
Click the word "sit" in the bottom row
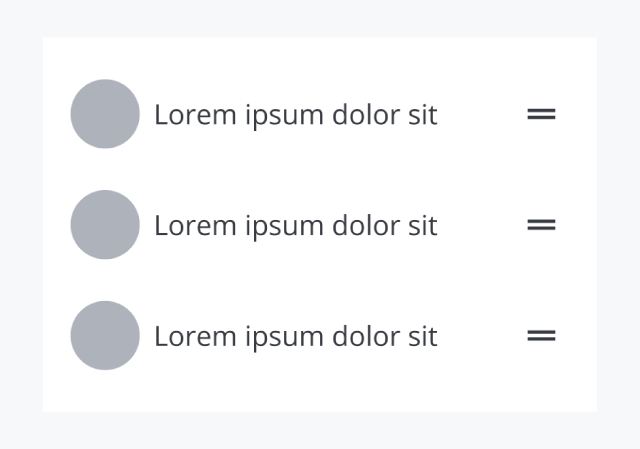(423, 337)
